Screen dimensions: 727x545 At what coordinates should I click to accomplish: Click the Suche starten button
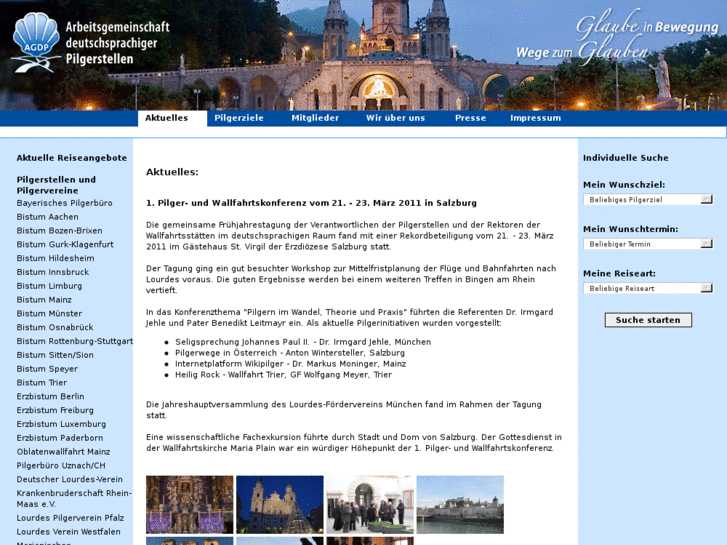coord(648,320)
